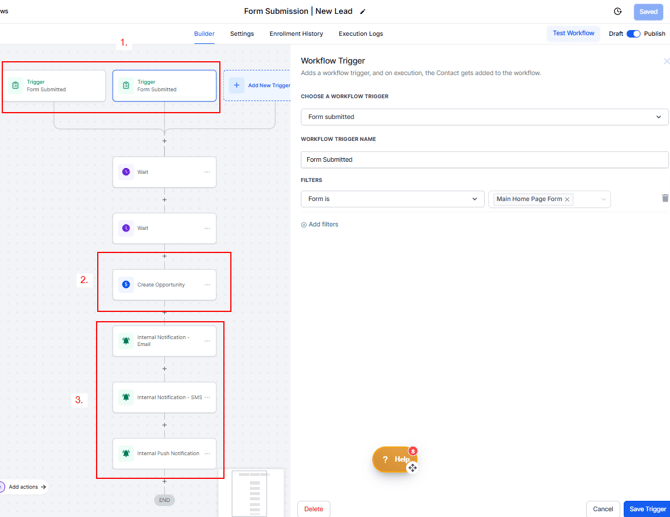This screenshot has height=517, width=670.
Task: Expand the form selection dropdown arrow
Action: [x=603, y=199]
